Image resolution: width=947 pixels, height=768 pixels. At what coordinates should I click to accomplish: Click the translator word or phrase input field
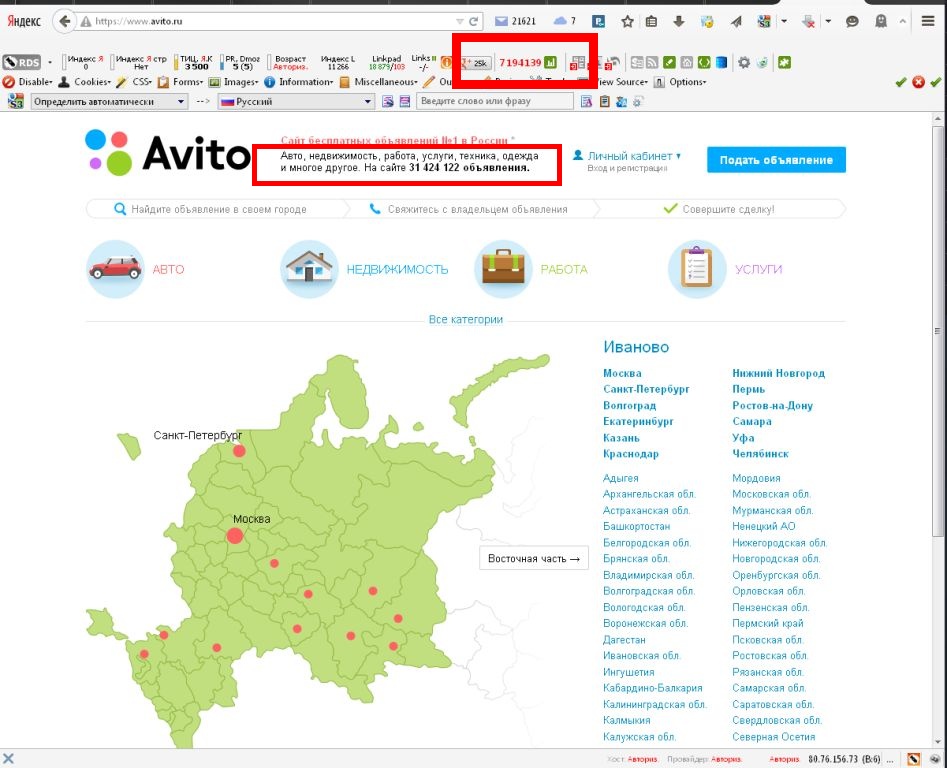click(495, 101)
